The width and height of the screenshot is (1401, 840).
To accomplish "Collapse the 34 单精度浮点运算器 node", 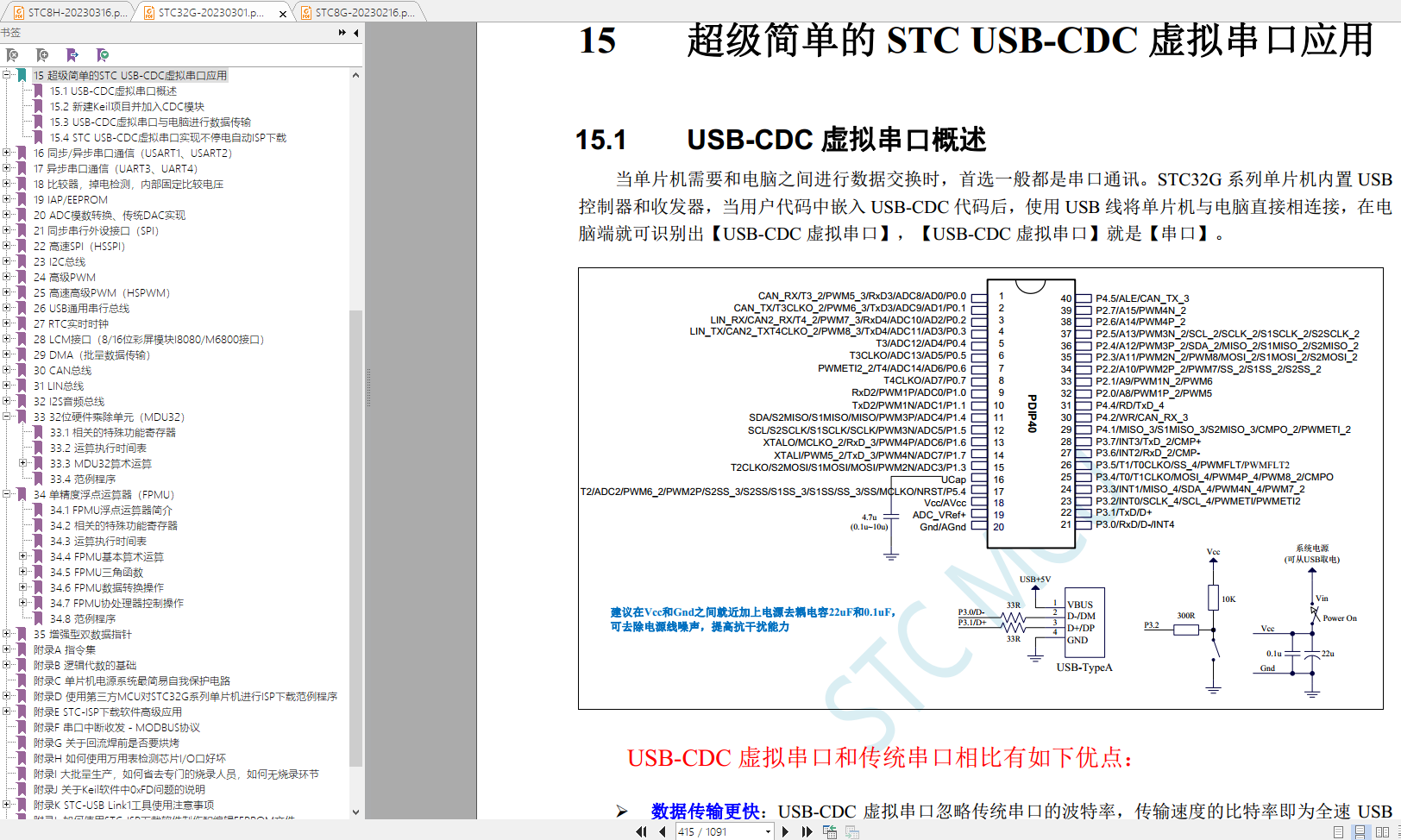I will point(7,494).
